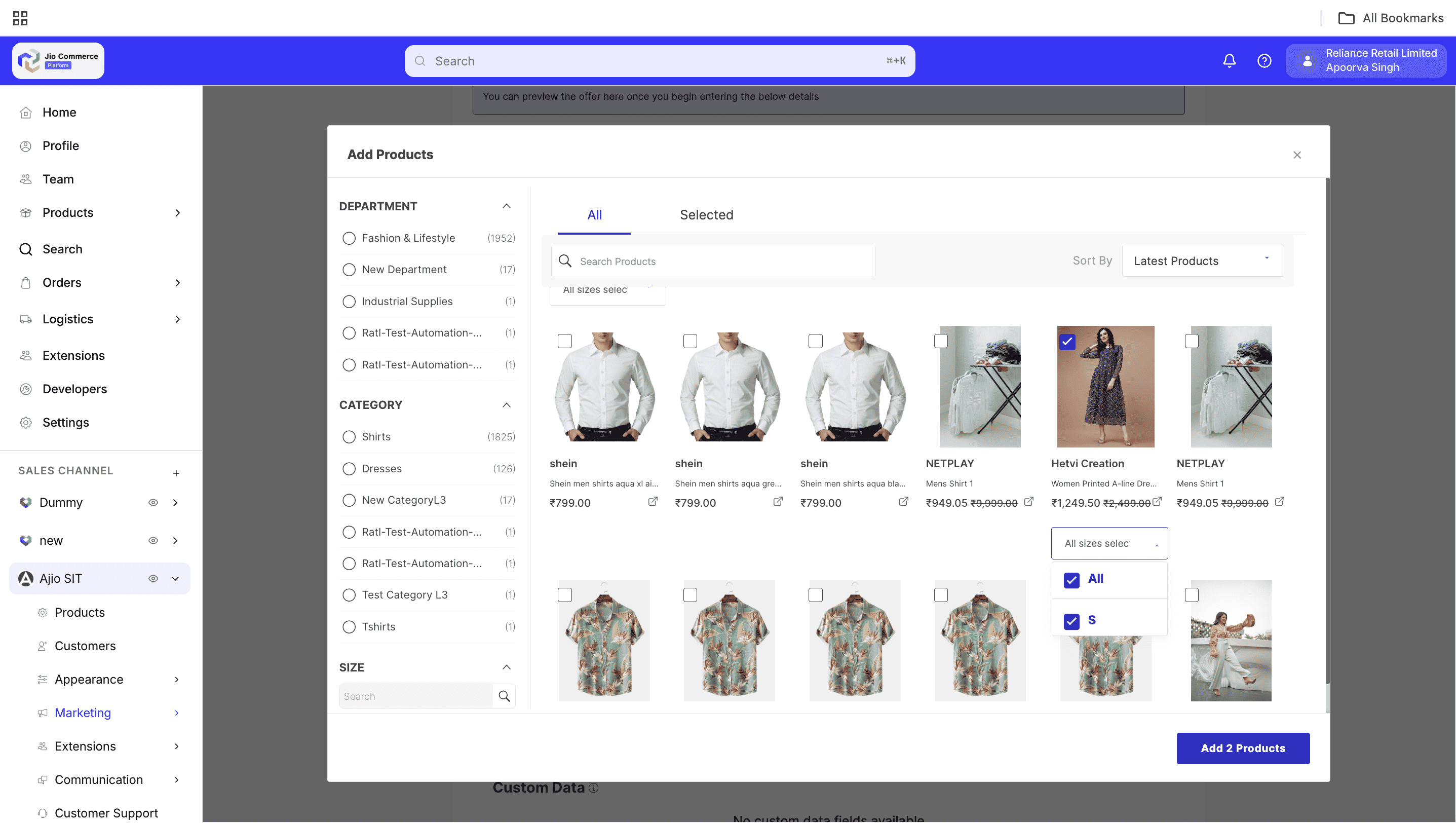
Task: Open Developers from the sidebar icon
Action: 26,389
